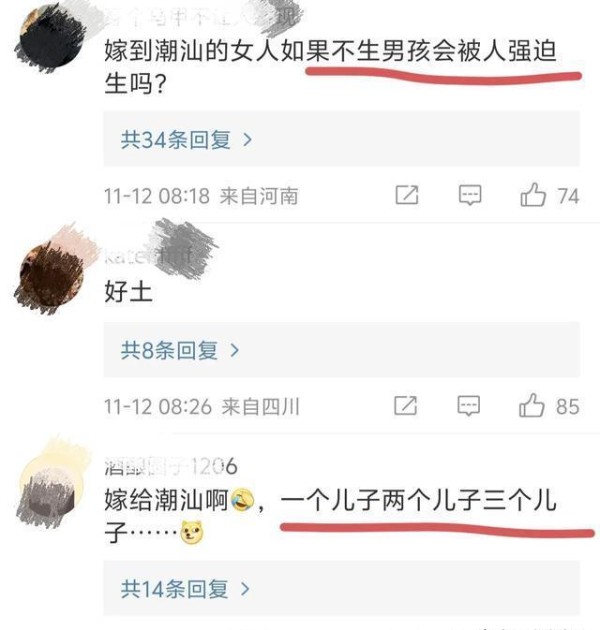Tap the 85 like count

567,407
